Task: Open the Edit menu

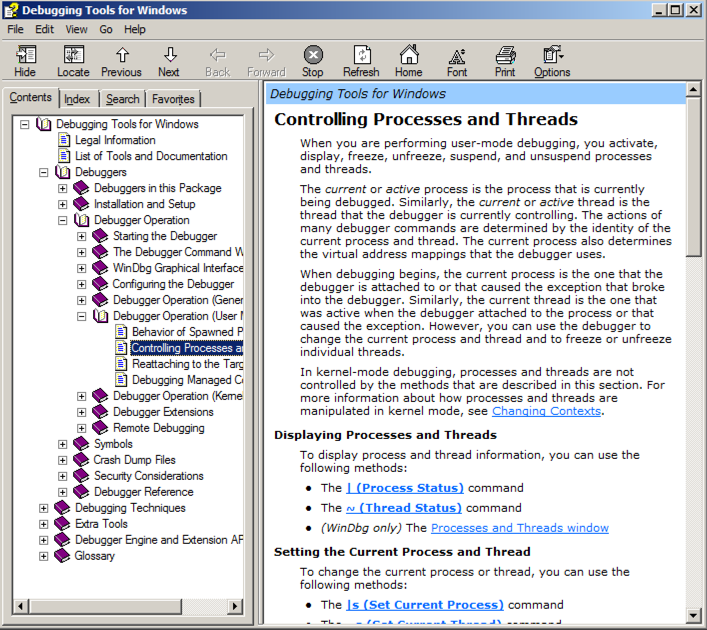Action: pyautogui.click(x=45, y=29)
